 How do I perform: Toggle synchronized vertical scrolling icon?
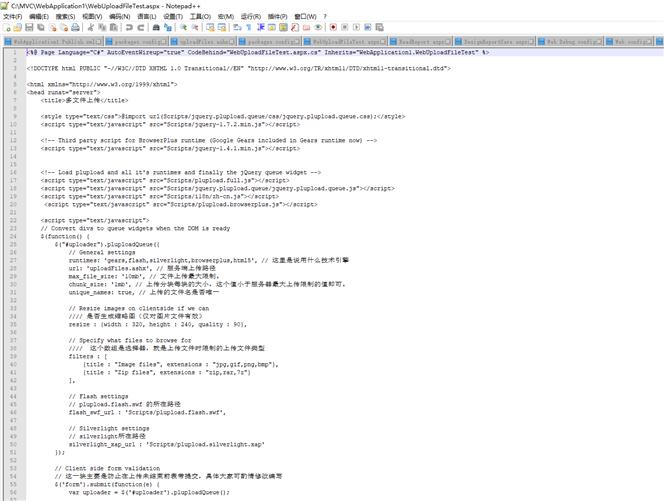click(x=210, y=28)
